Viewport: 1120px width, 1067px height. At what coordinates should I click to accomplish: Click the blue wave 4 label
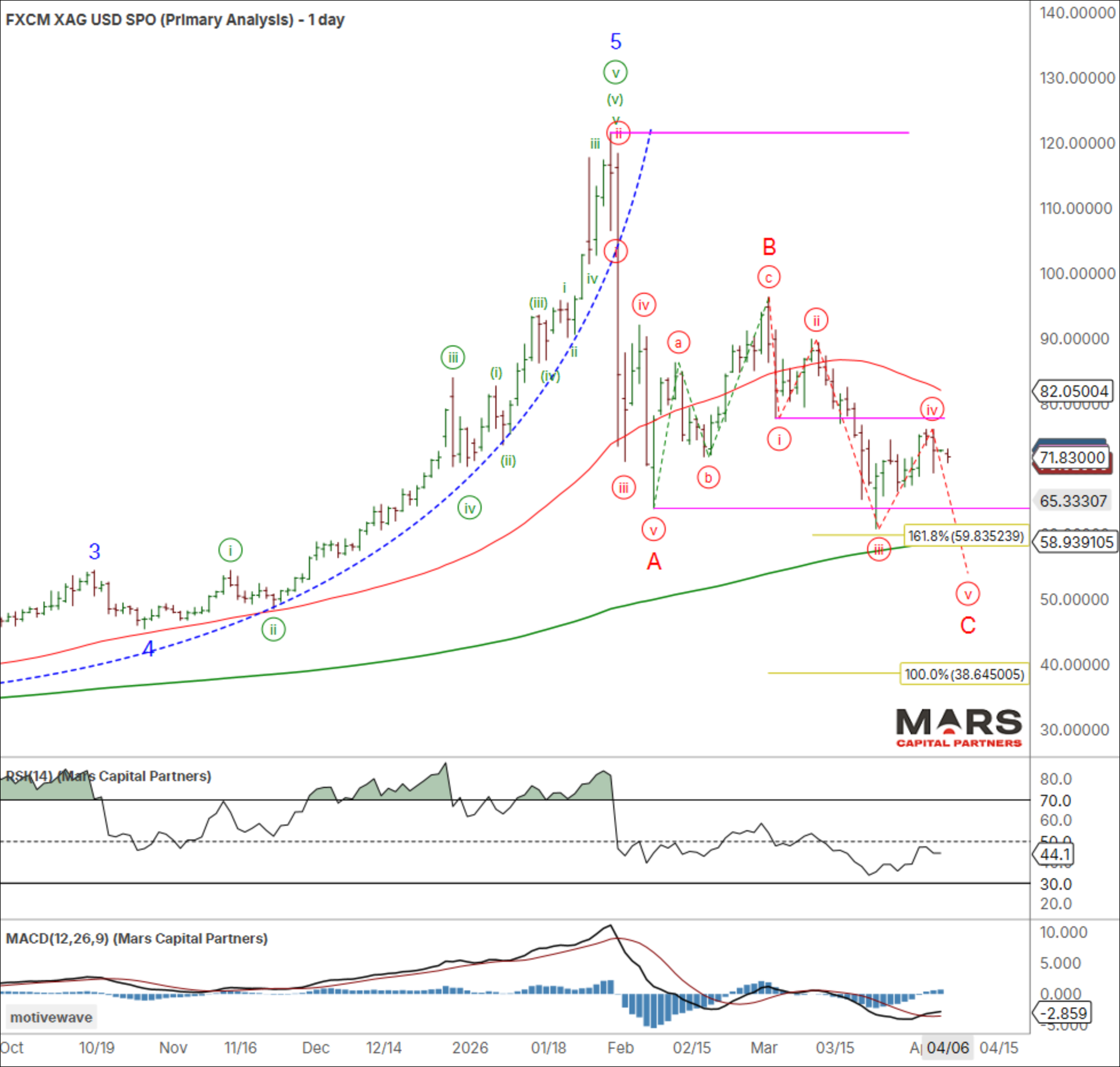[148, 649]
